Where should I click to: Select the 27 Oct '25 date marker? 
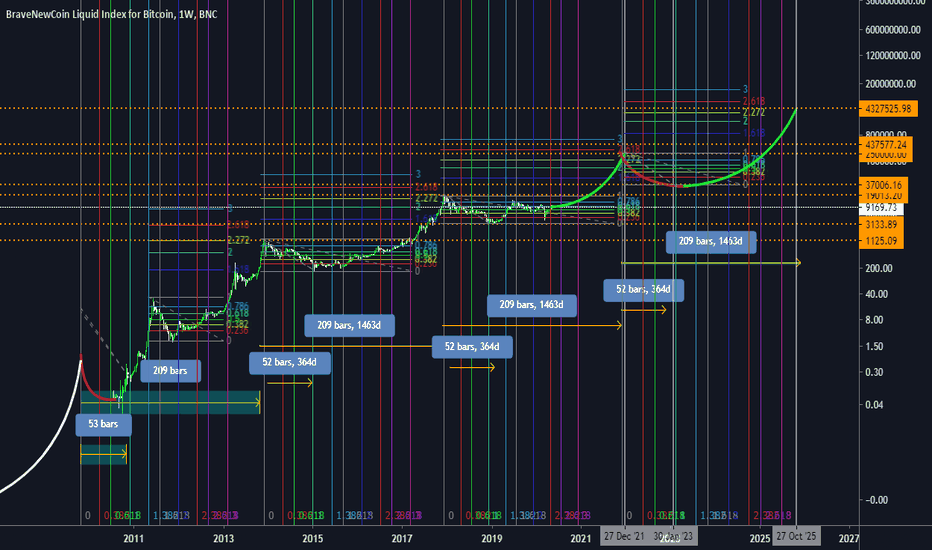(796, 536)
